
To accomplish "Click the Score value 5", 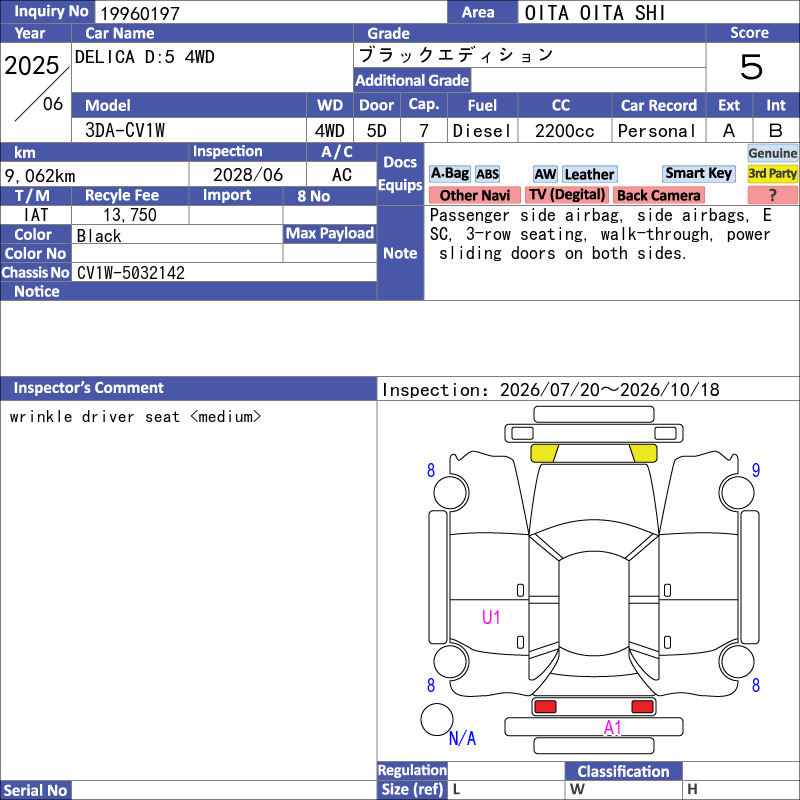I will pos(752,67).
